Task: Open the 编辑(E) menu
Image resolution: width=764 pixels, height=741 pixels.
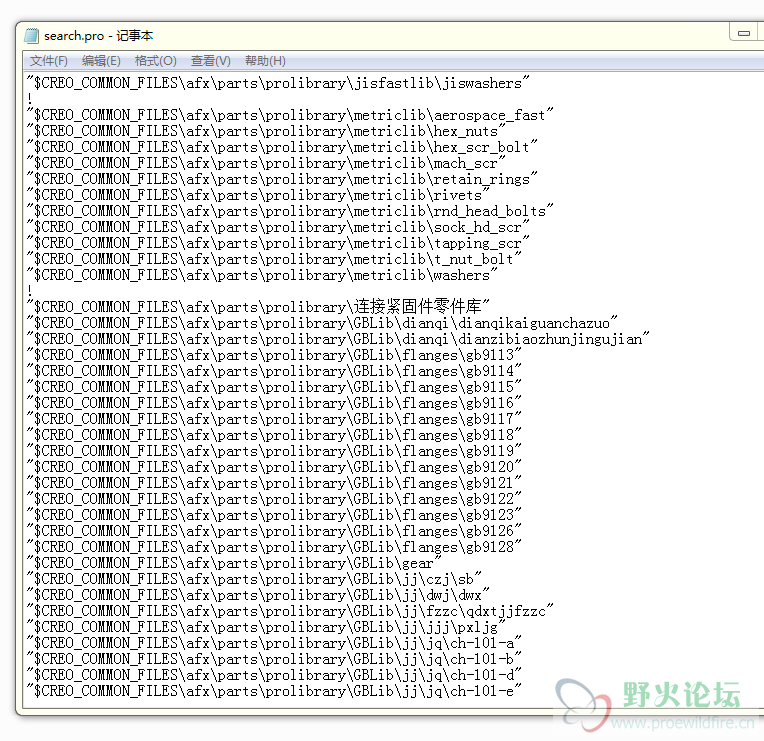Action: [x=101, y=61]
